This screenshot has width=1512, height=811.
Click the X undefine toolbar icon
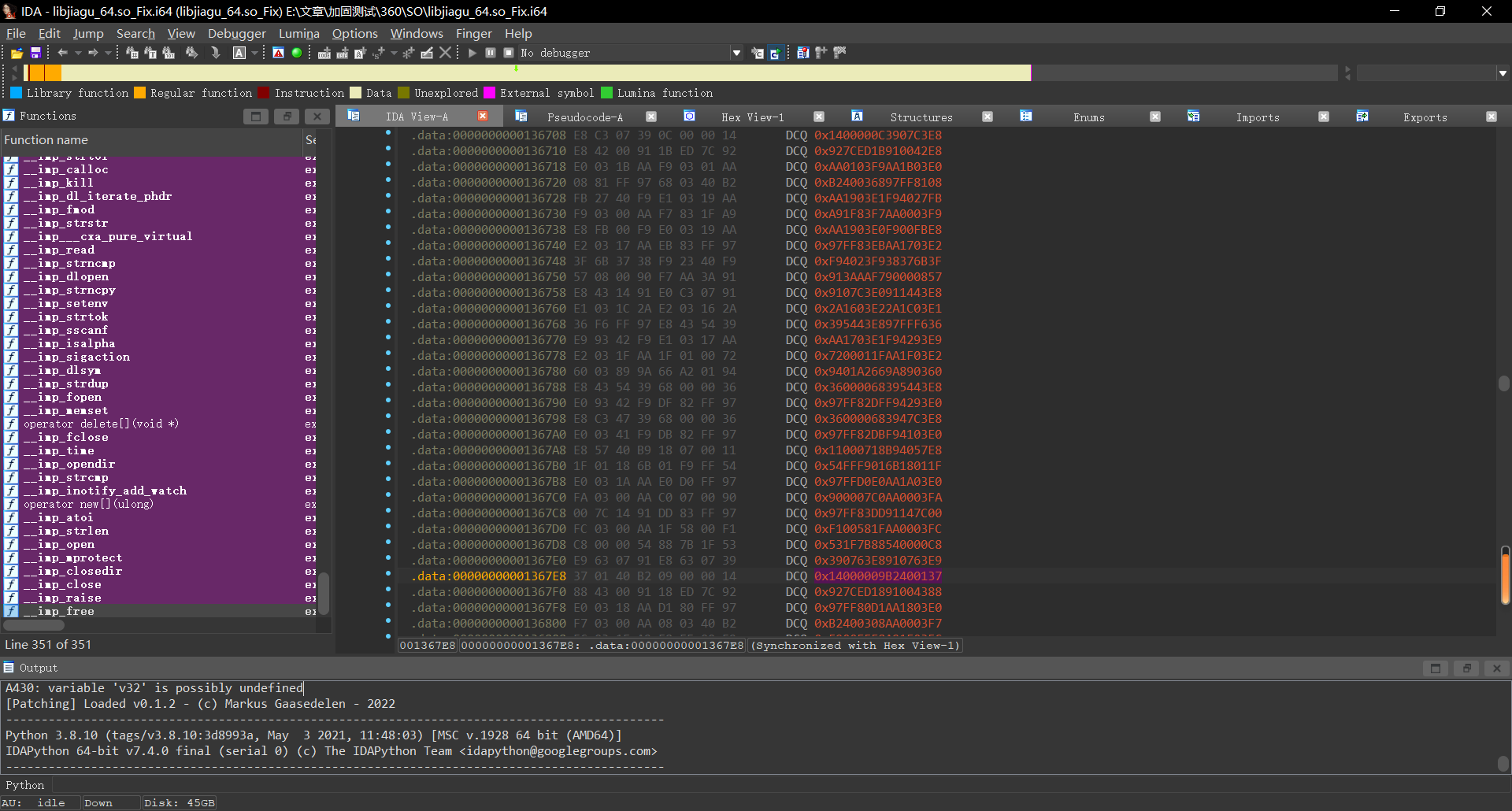point(446,53)
